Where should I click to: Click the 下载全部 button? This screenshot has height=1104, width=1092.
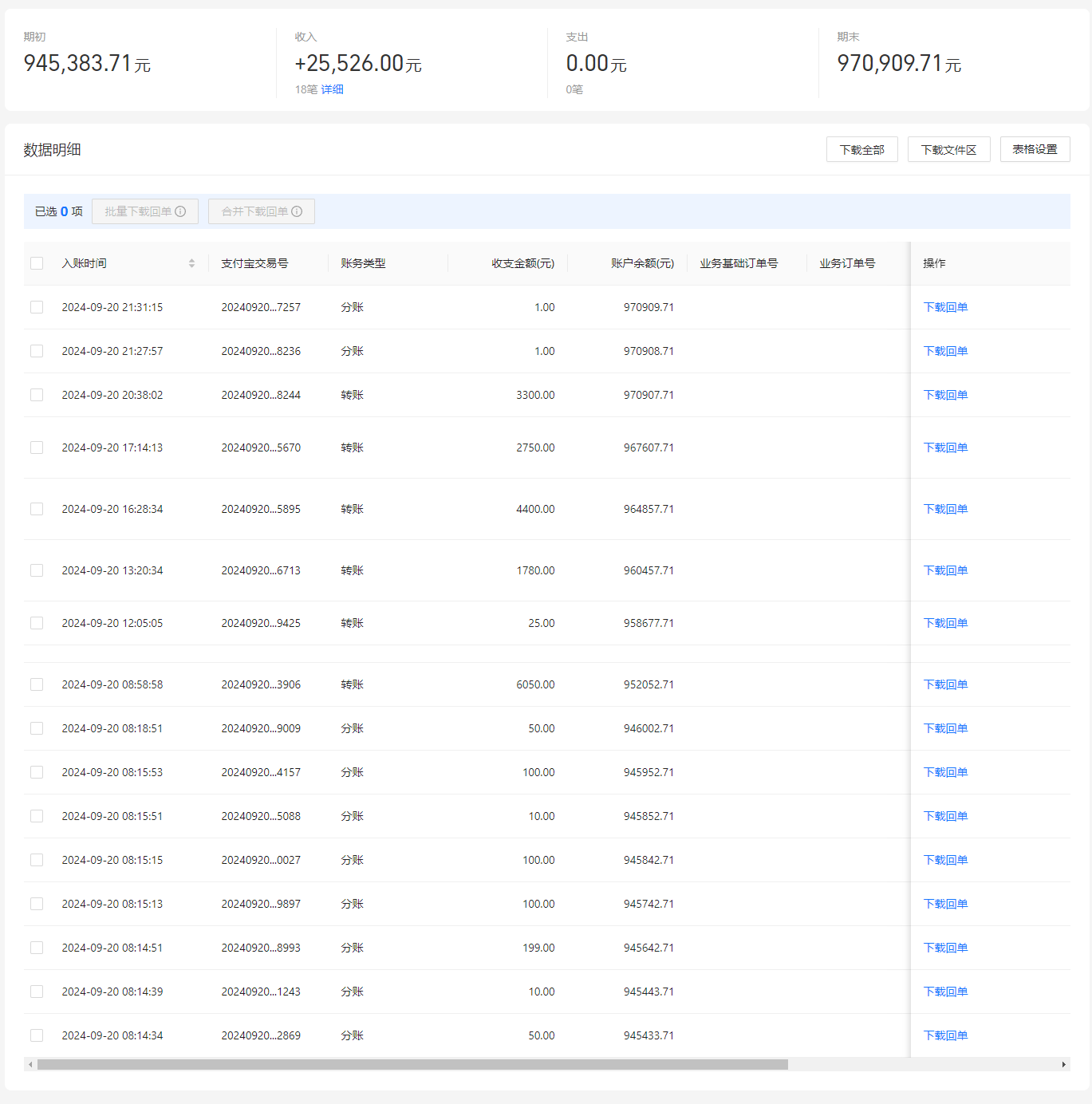(862, 149)
